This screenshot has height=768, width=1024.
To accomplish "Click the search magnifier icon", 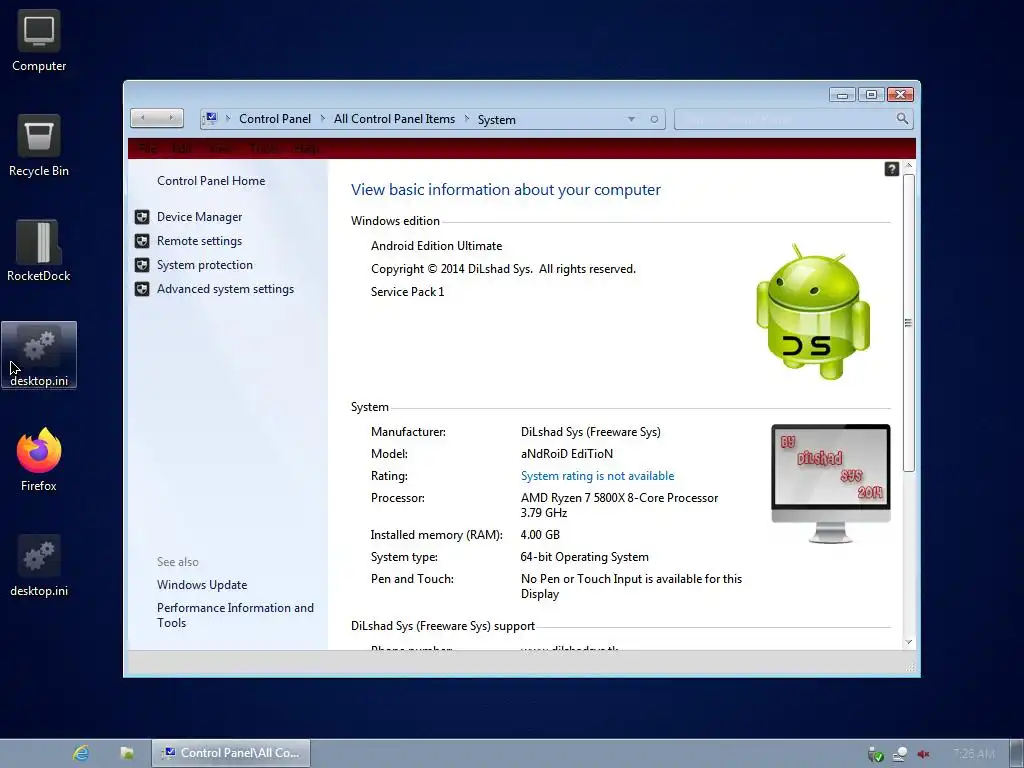I will [902, 119].
